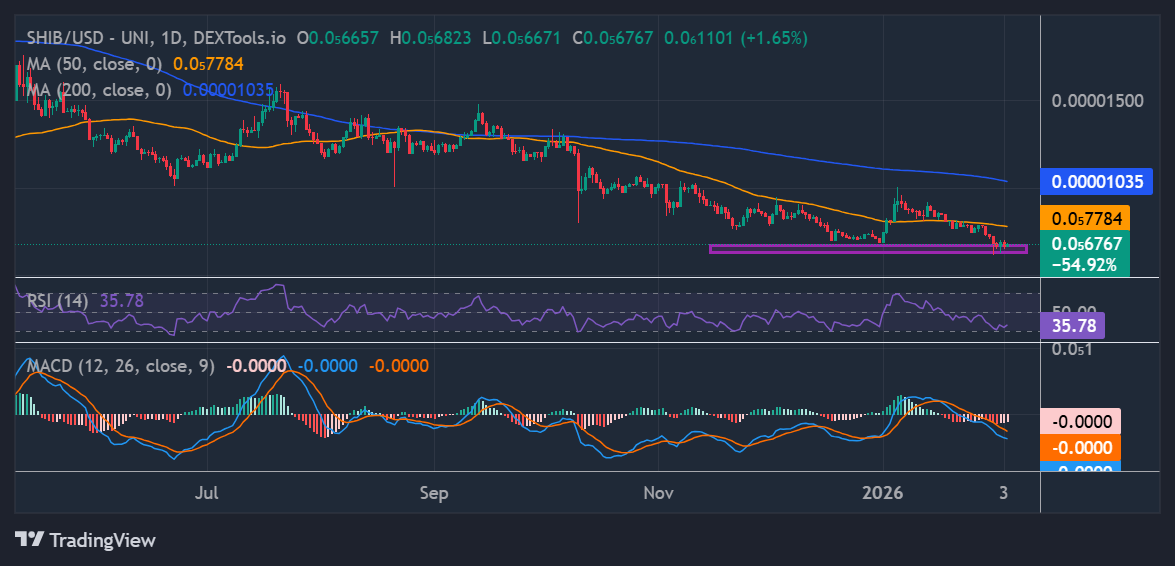Screen dimensions: 1175x566
Task: Click the blue 0.00001035 price axis label
Action: click(1097, 182)
